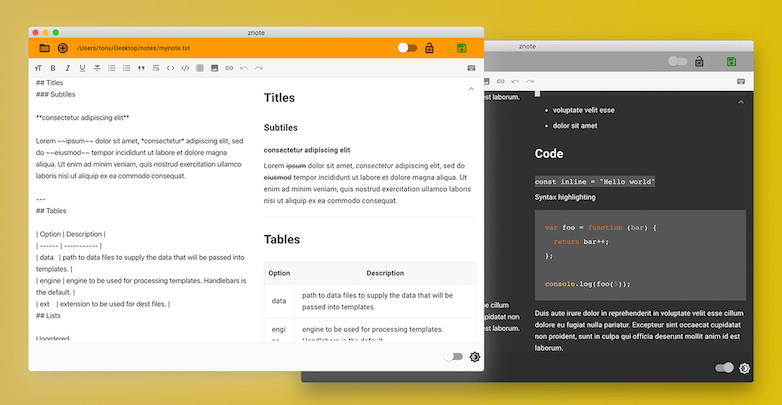Save with green floppy icon in dark window

point(731,62)
